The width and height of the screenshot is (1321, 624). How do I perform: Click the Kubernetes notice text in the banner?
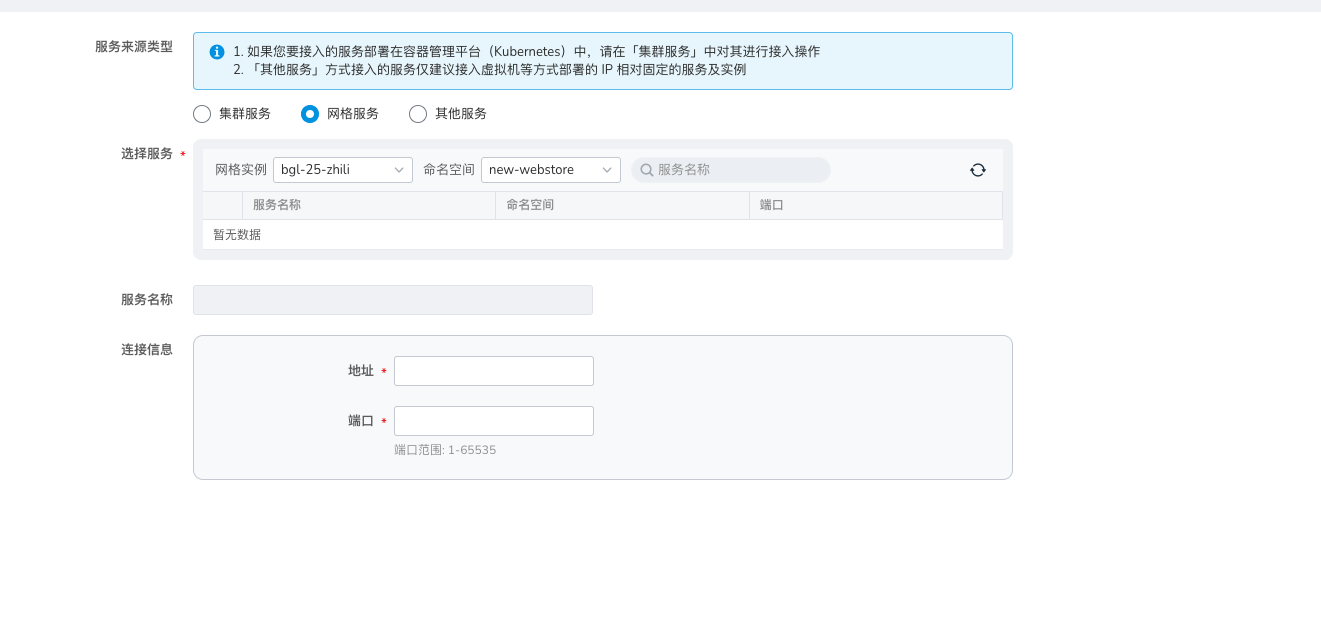[526, 52]
